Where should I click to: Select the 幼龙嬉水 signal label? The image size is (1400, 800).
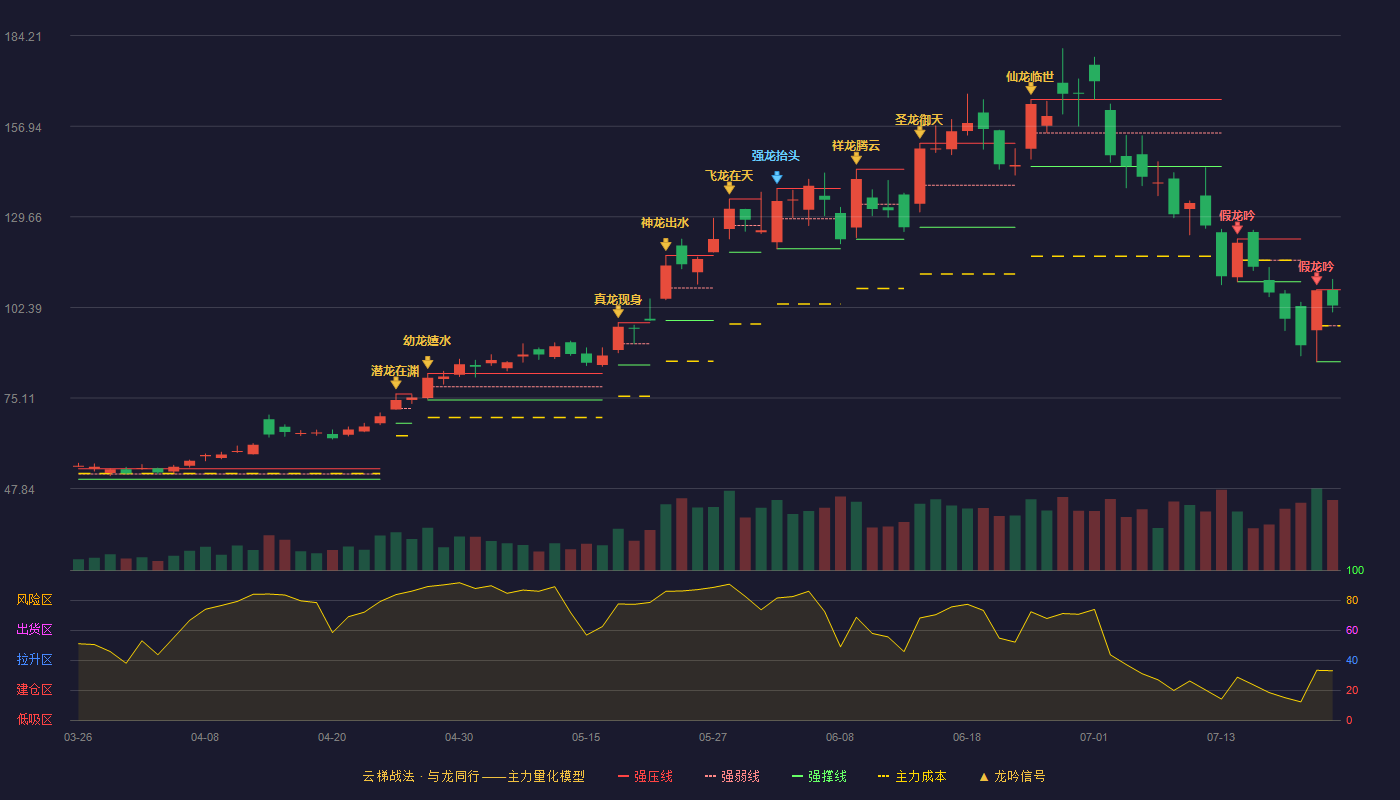427,341
